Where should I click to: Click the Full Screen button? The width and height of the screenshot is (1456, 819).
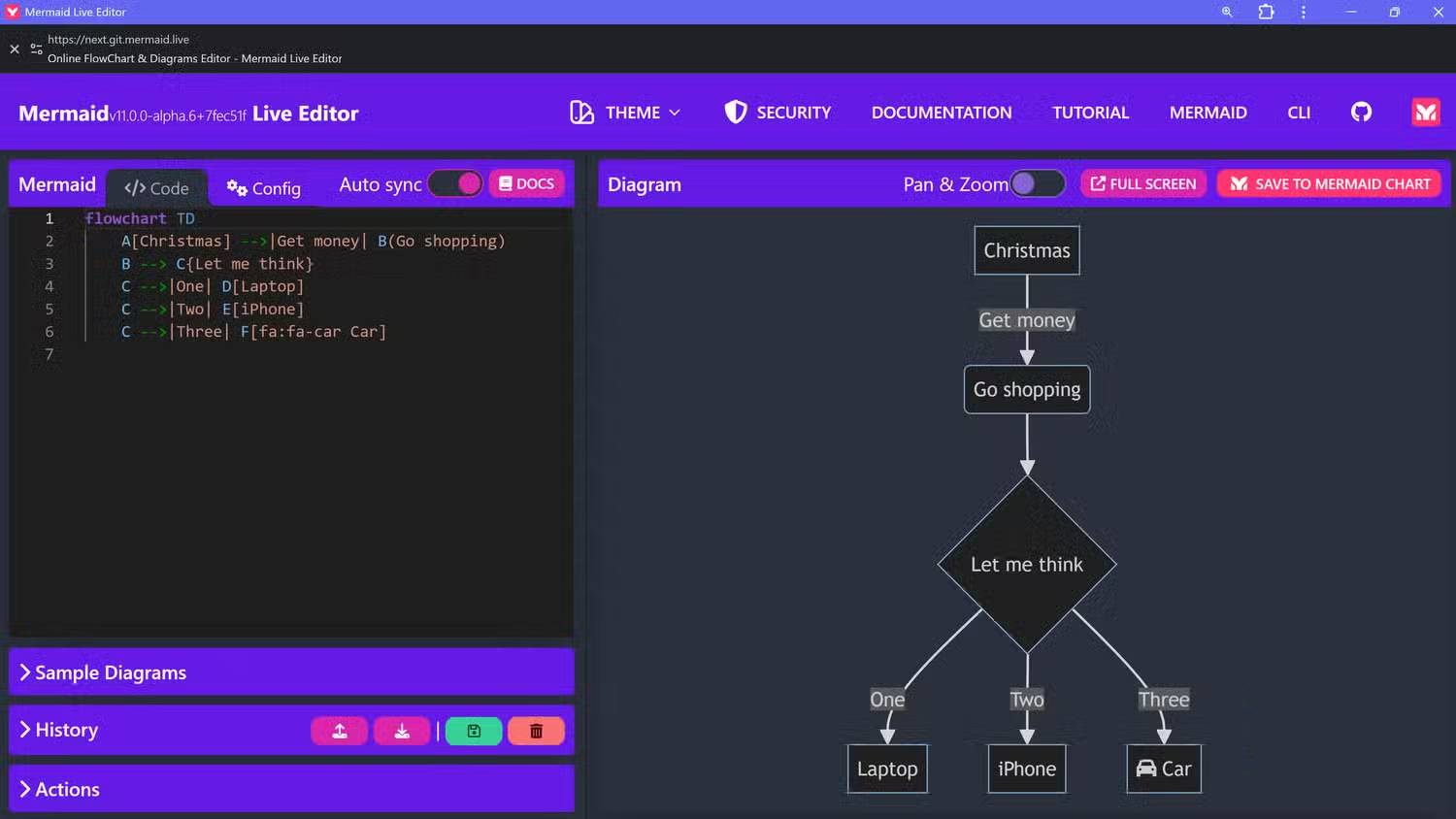pyautogui.click(x=1143, y=183)
